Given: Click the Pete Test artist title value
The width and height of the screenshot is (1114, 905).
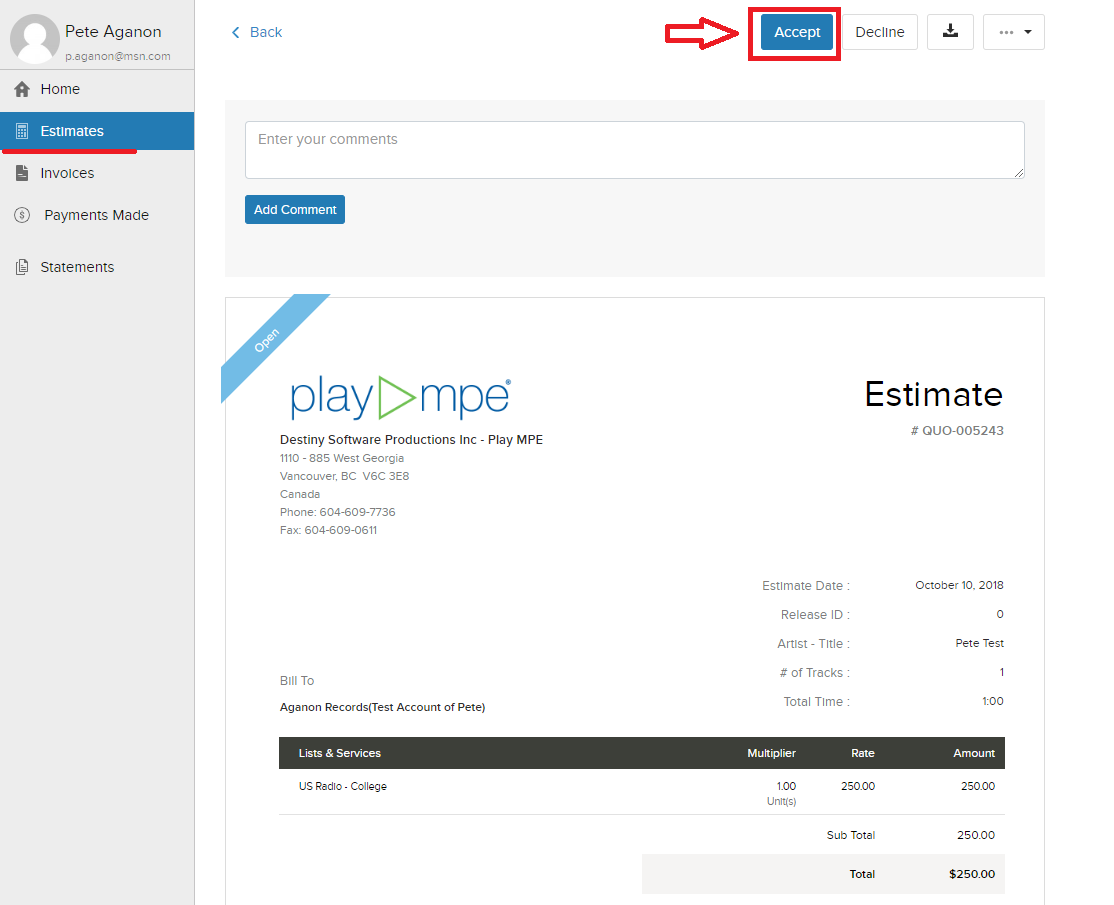Looking at the screenshot, I should (x=979, y=643).
